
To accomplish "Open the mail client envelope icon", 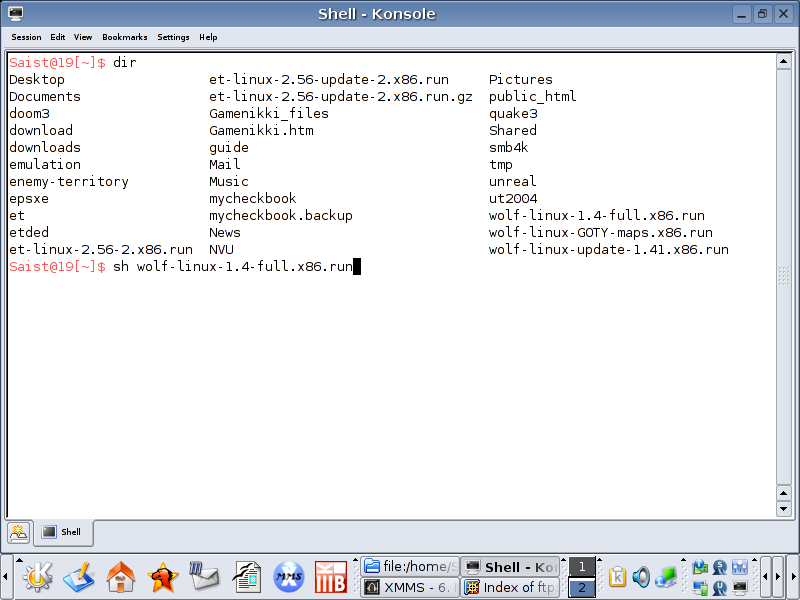I will tap(204, 577).
